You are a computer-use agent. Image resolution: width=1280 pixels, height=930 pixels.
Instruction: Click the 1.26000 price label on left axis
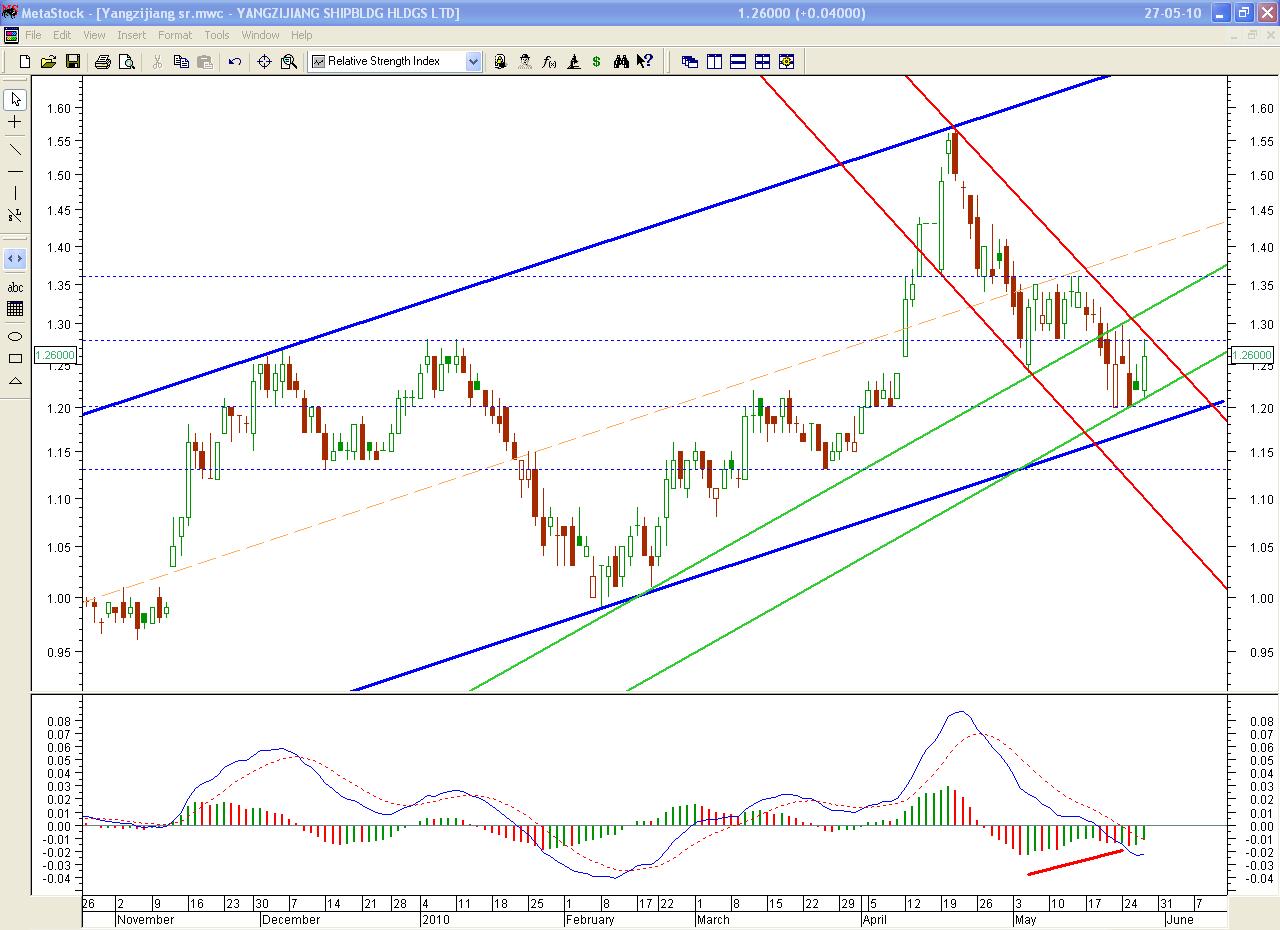[56, 355]
